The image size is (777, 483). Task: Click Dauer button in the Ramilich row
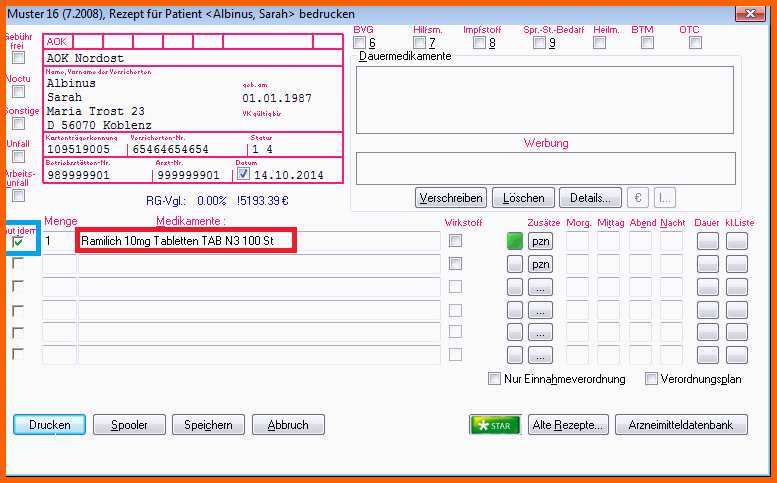click(707, 241)
